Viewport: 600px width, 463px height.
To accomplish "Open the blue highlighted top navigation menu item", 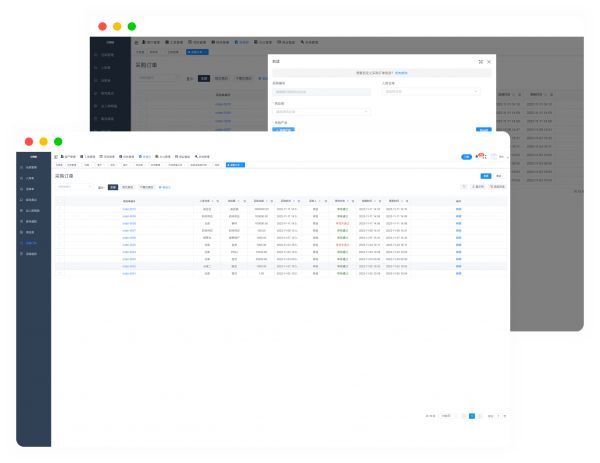I will point(145,157).
